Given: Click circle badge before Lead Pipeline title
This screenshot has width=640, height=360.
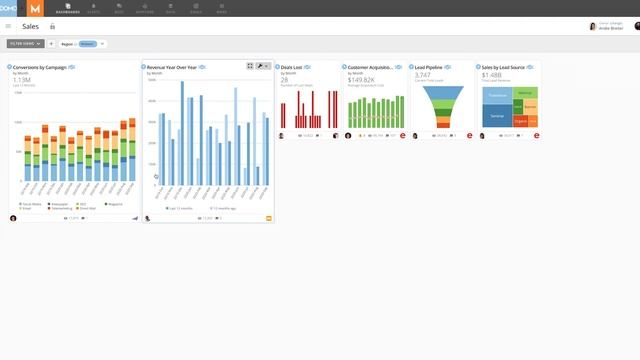Looking at the screenshot, I should point(411,67).
